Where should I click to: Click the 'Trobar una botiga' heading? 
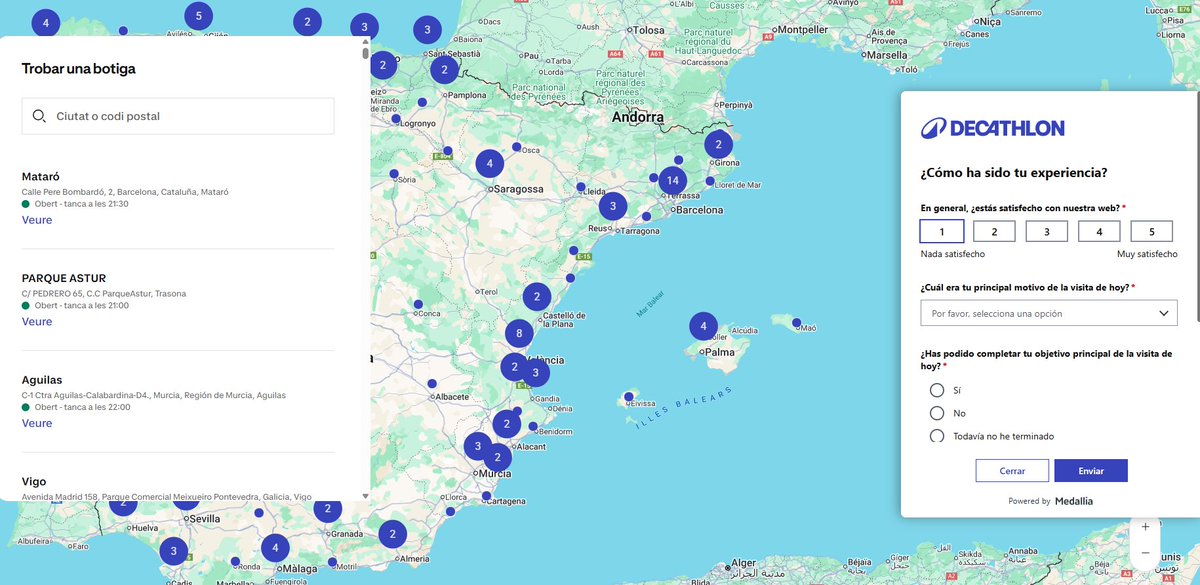coord(79,69)
